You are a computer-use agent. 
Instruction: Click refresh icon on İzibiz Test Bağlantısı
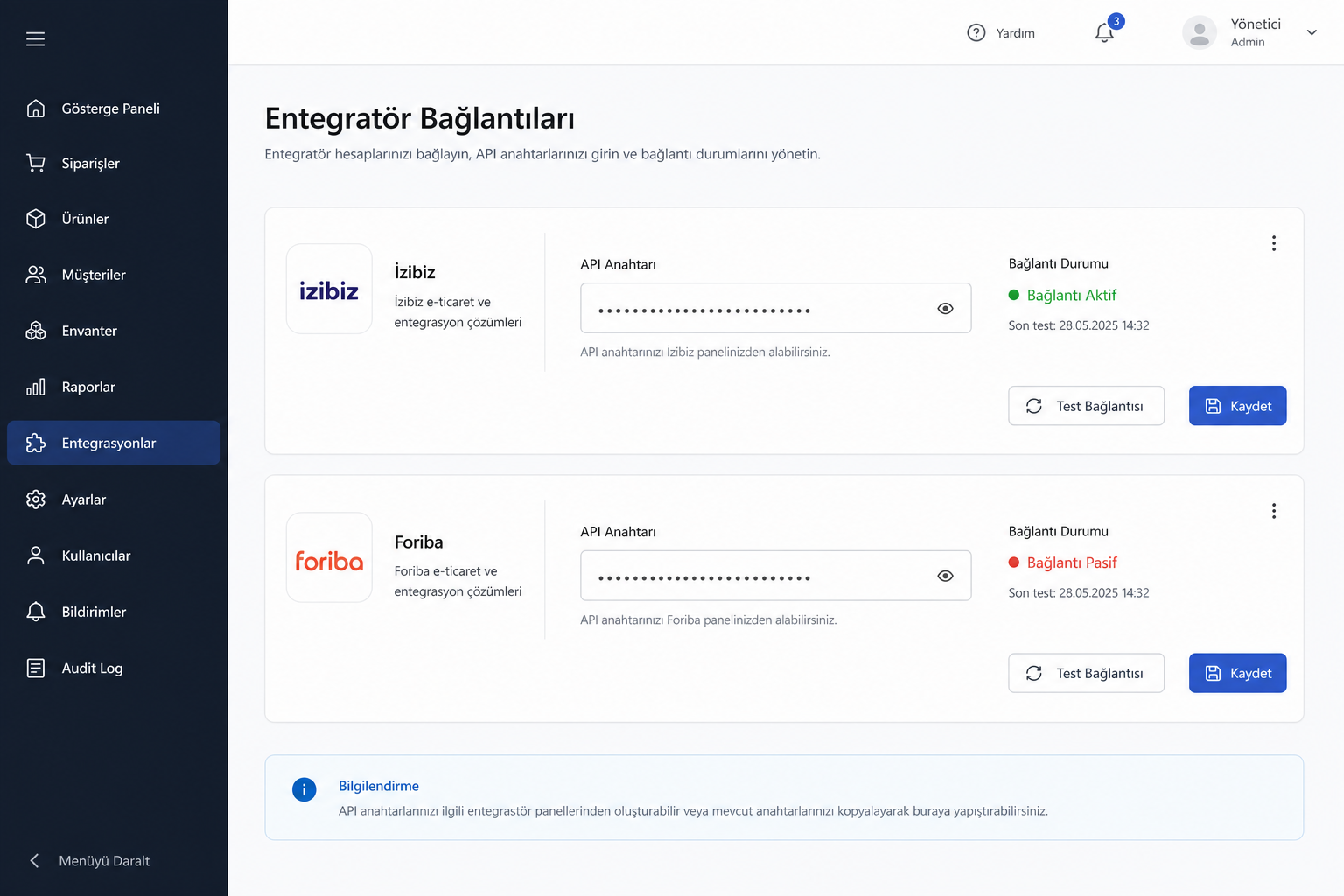(x=1034, y=406)
